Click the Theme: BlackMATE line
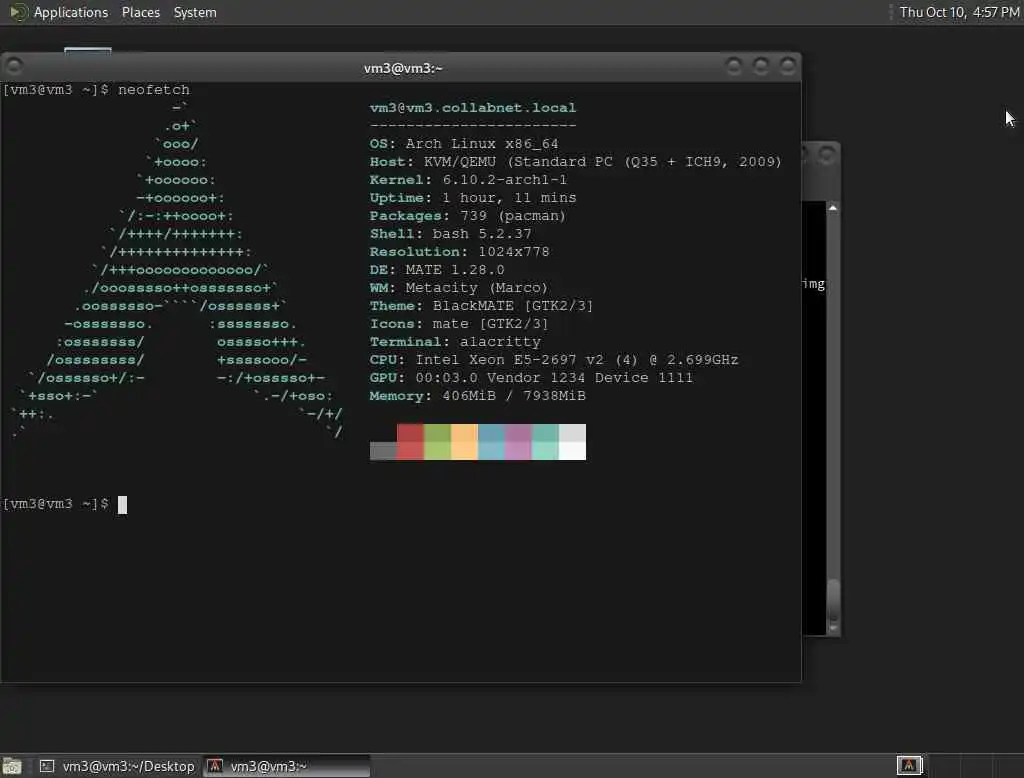1024x778 pixels. (481, 306)
